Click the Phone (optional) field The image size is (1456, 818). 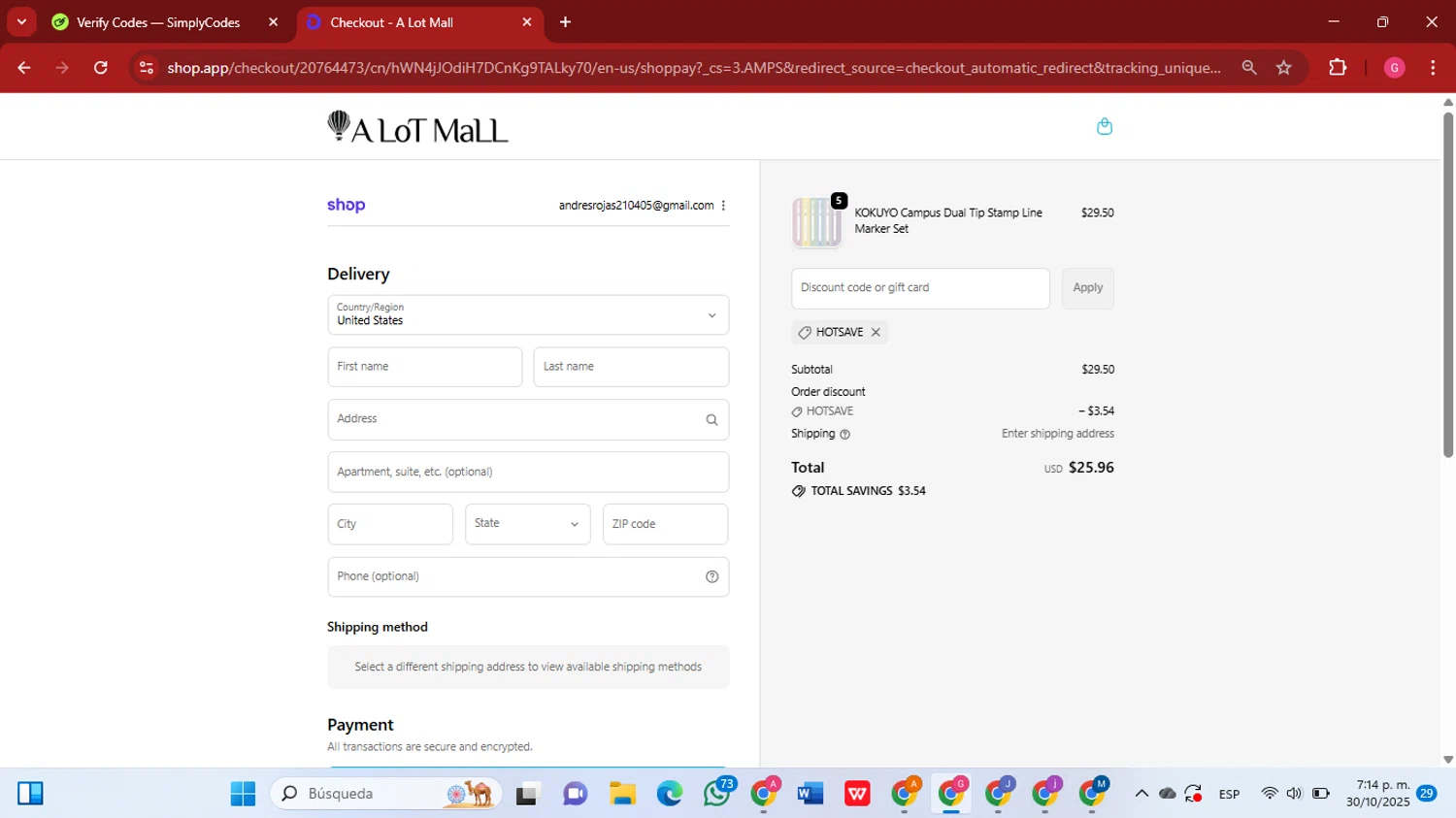pos(528,576)
